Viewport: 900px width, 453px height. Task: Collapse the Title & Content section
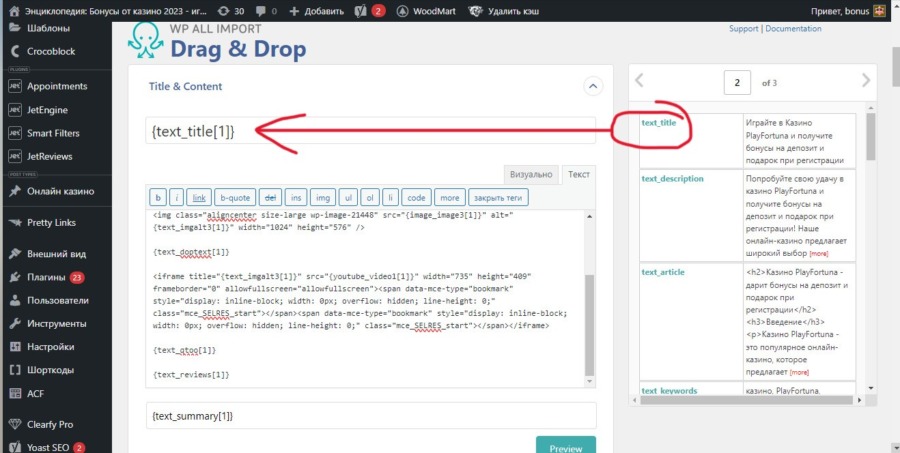(593, 87)
